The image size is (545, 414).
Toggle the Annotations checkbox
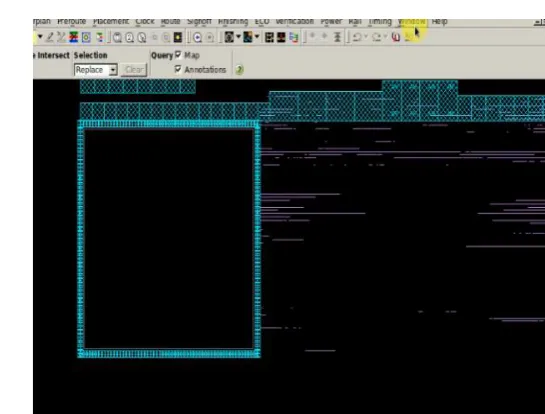pyautogui.click(x=178, y=69)
